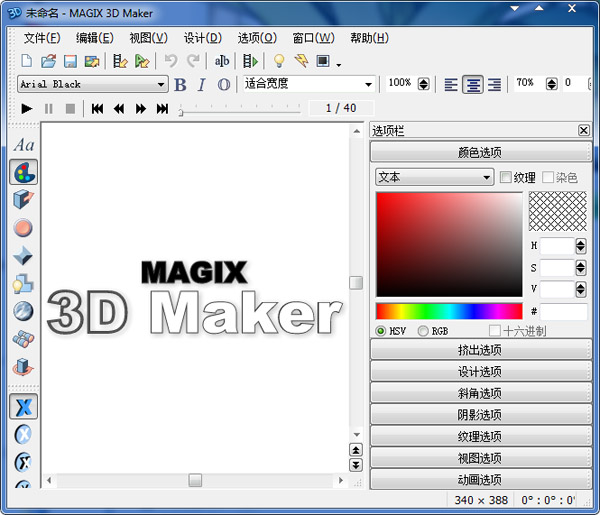Select the center text alignment icon
Screen dimensions: 600x515
473,85
